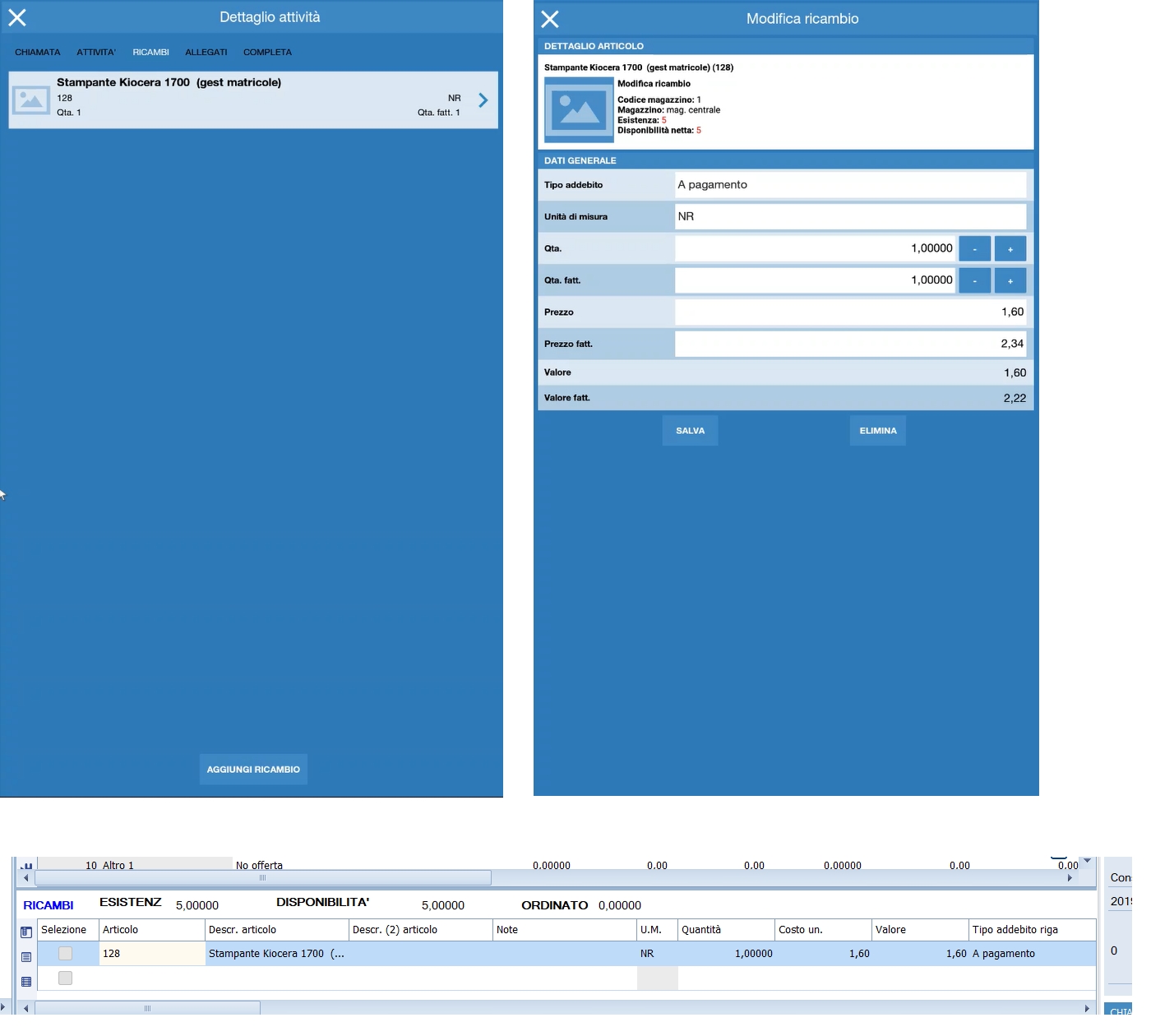Click into the Qta. value field
1151x1036 pixels.
pos(815,248)
